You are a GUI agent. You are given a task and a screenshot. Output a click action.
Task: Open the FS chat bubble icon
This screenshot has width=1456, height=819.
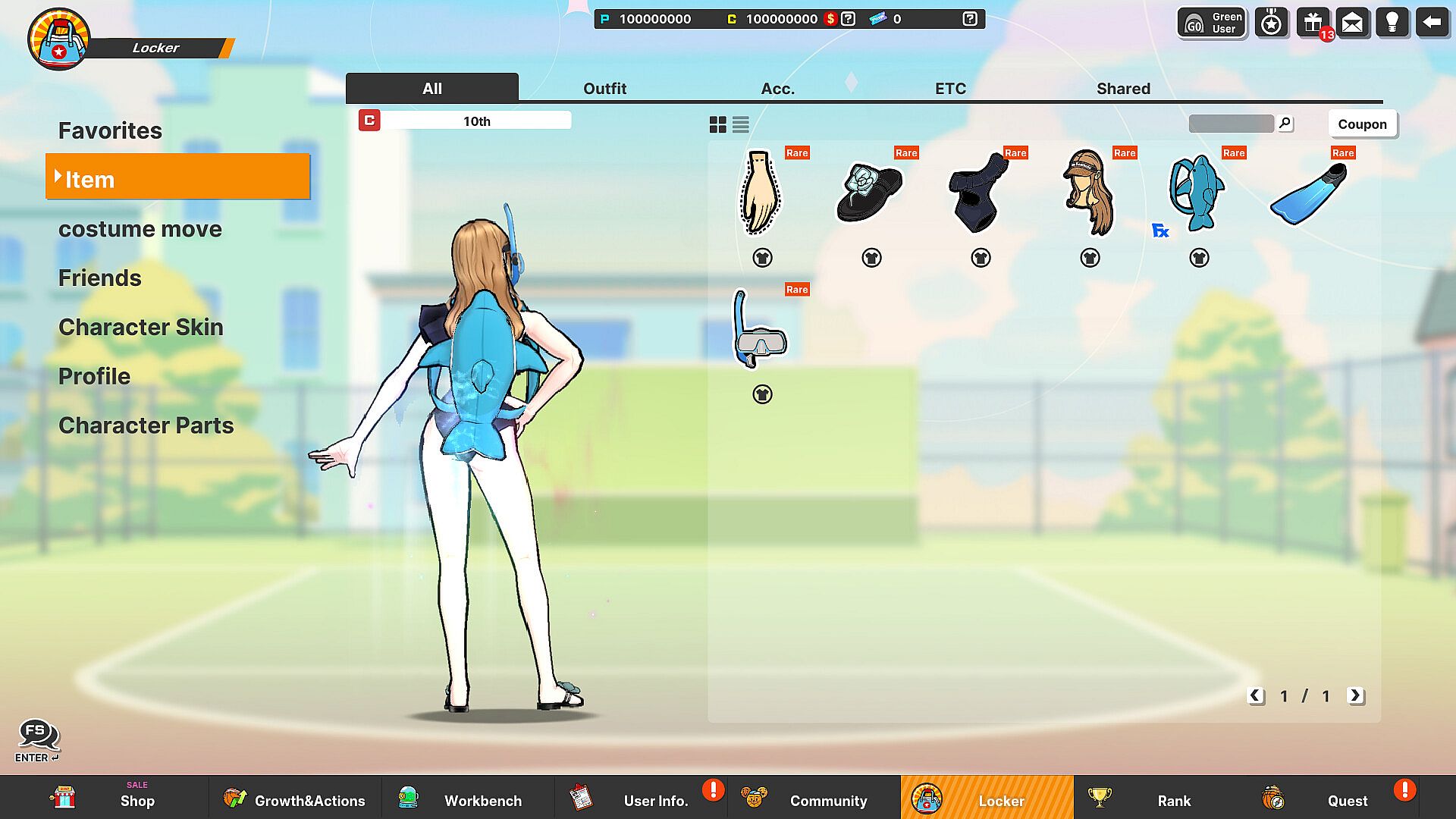[37, 734]
